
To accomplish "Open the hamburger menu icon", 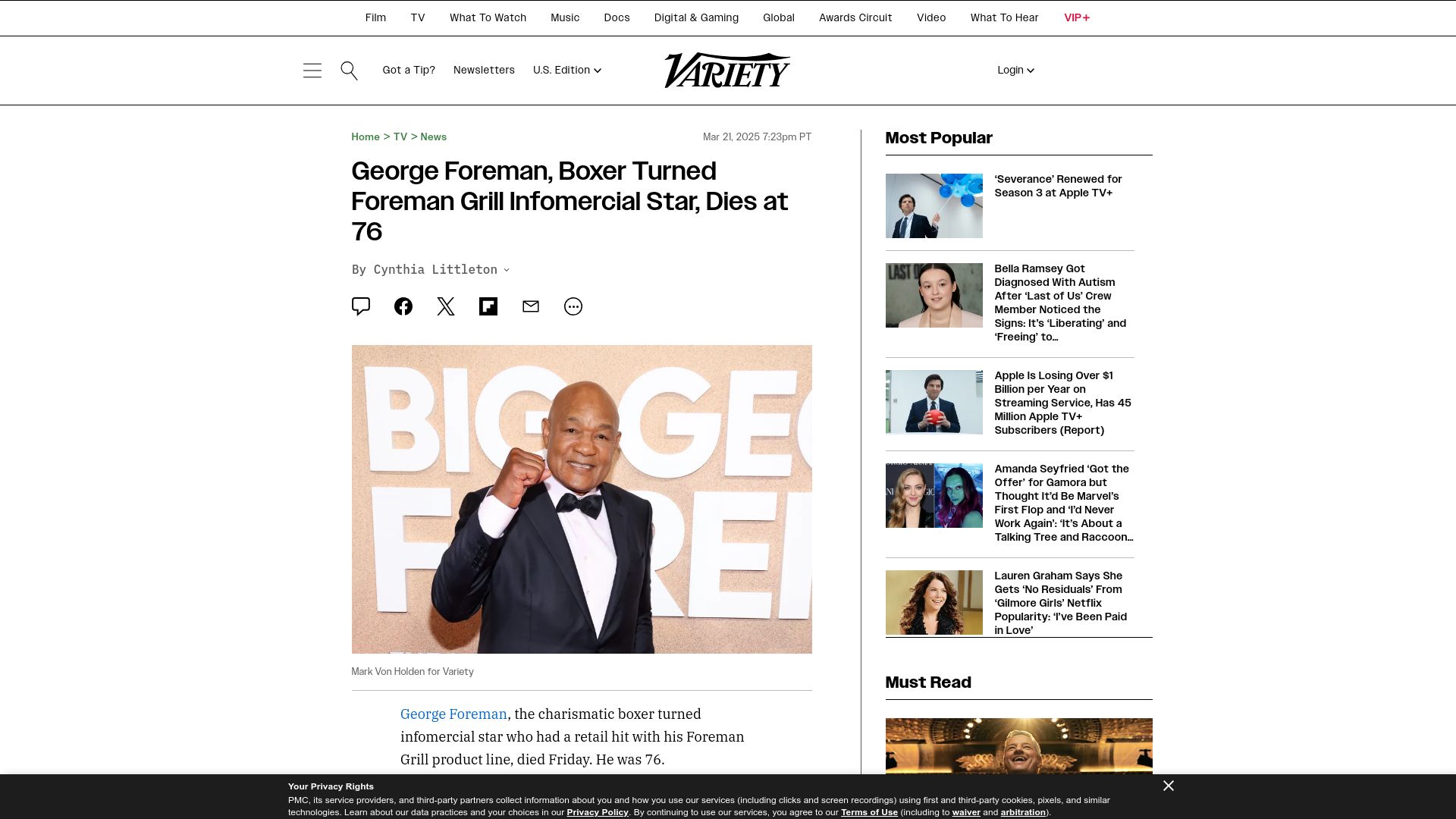I will (x=312, y=71).
